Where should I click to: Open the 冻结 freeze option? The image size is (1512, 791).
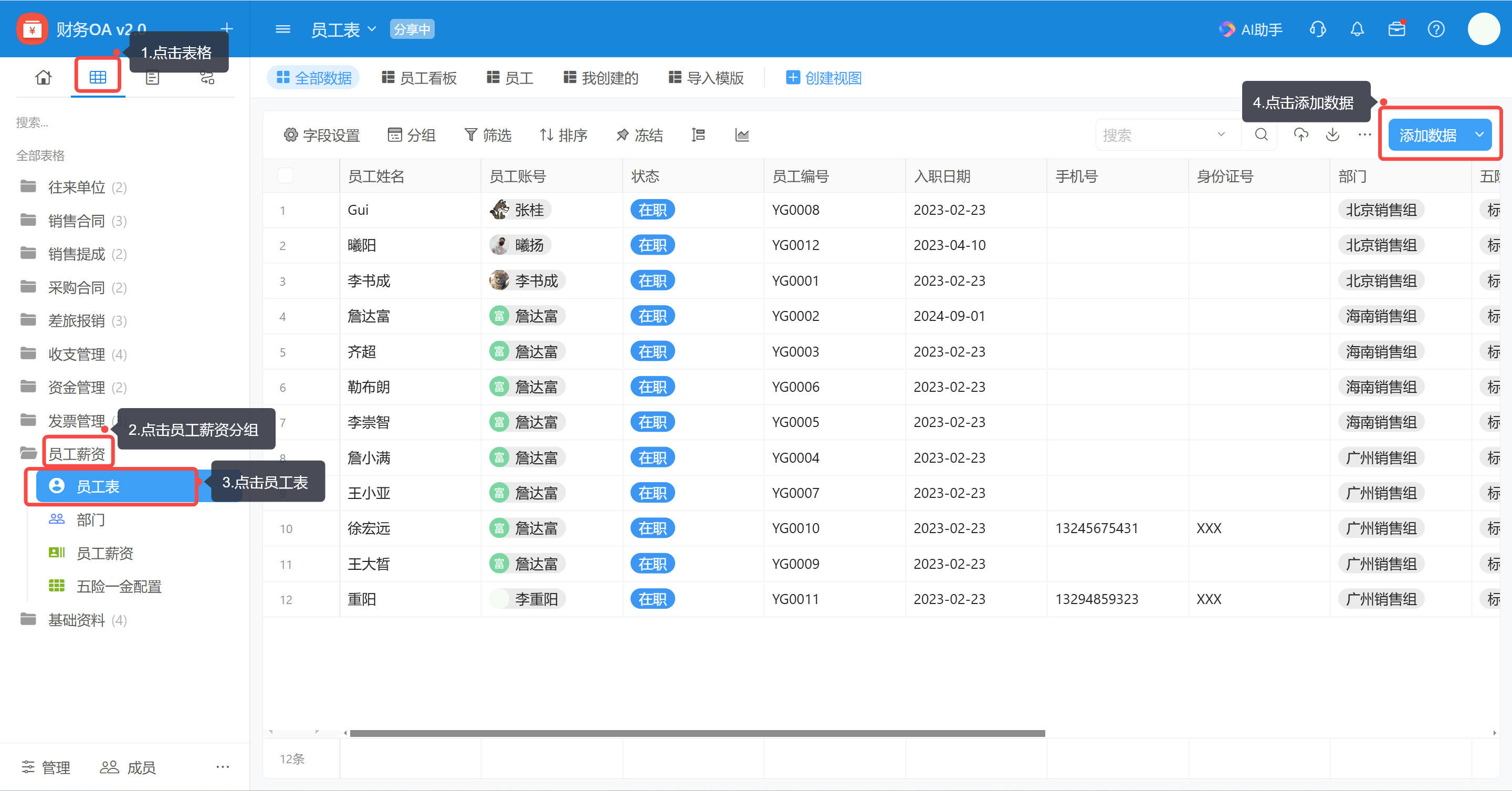639,135
